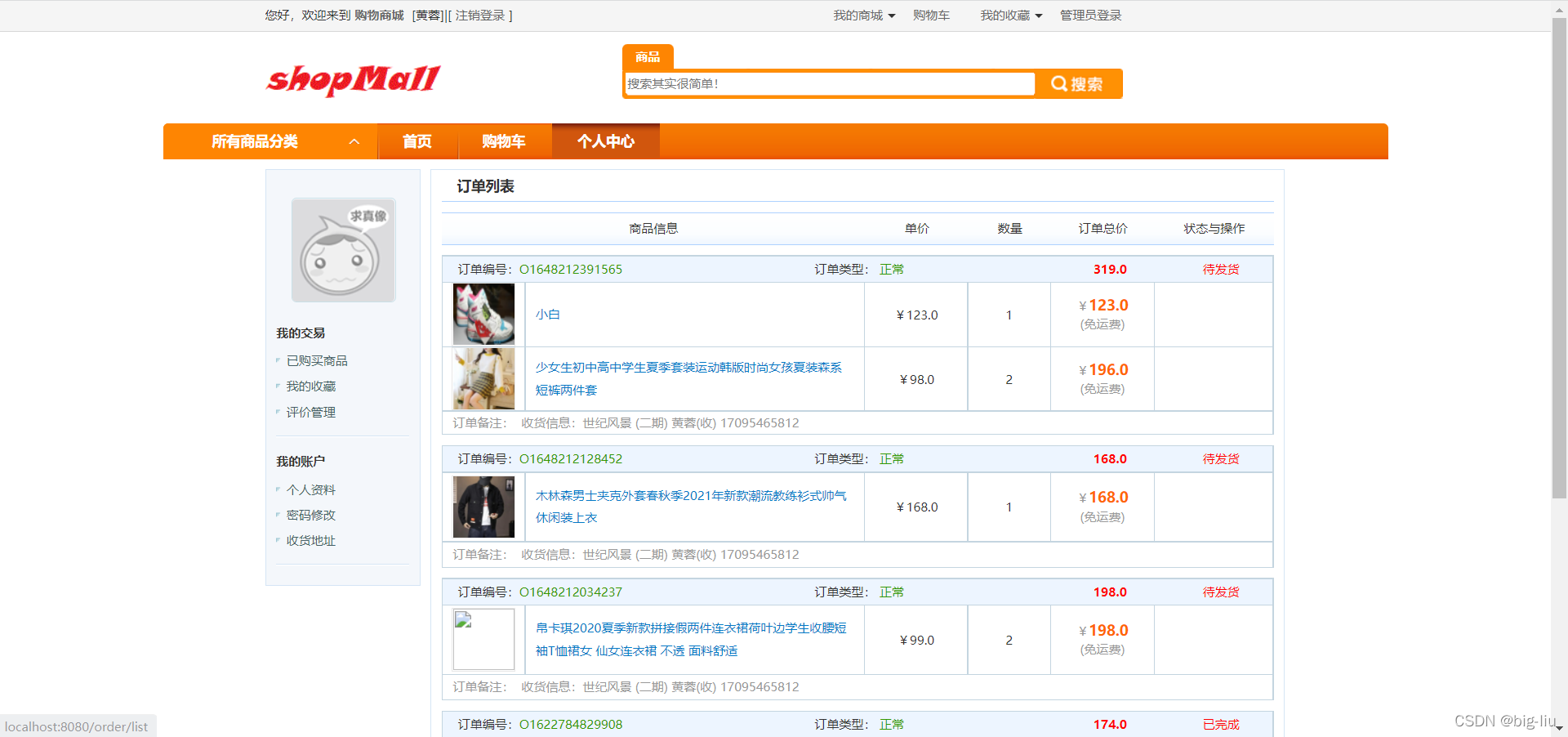The image size is (1568, 737).
Task: Open 评价管理 in sidebar
Action: pos(311,413)
